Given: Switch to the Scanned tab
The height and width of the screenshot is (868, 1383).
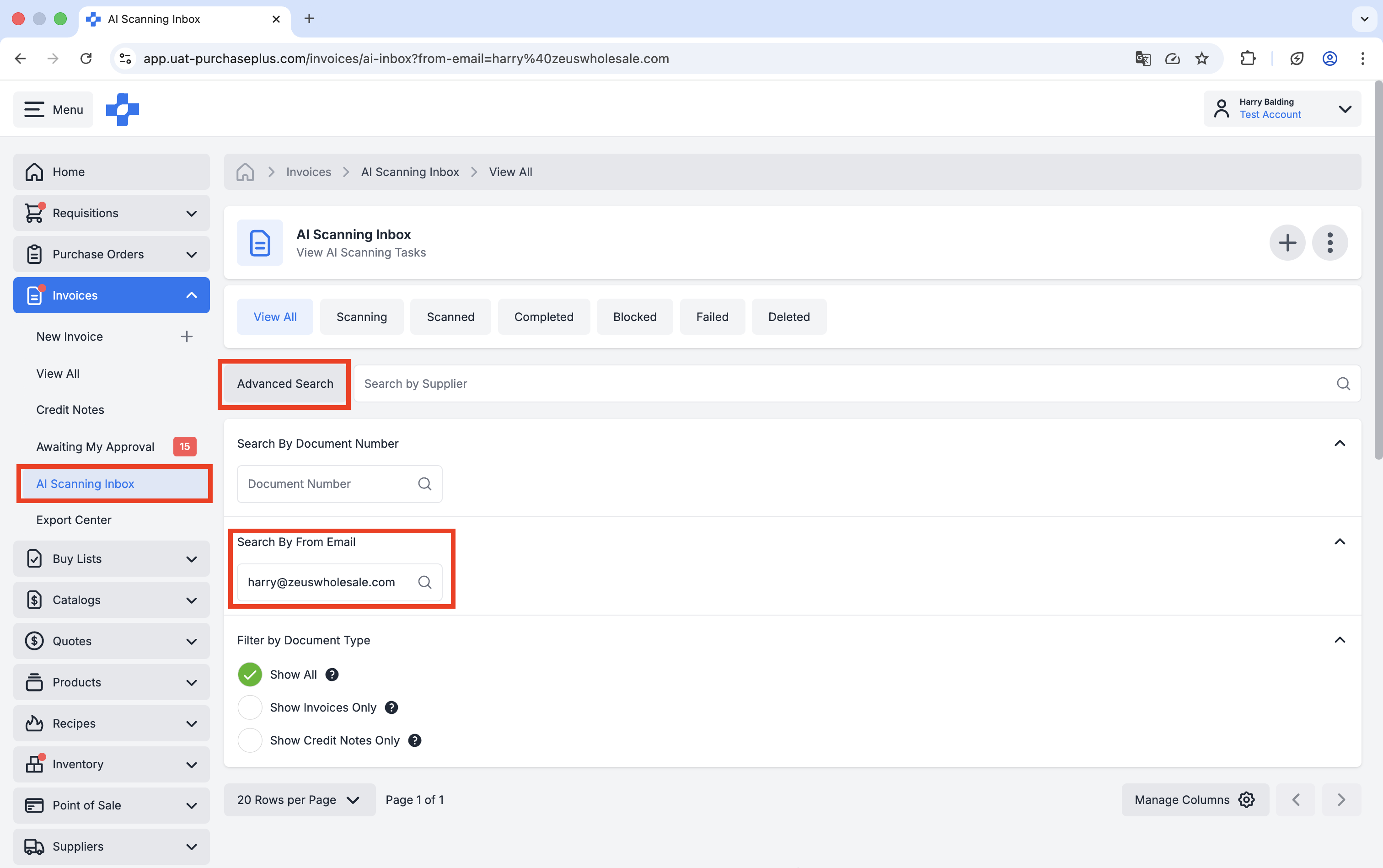Looking at the screenshot, I should [450, 317].
